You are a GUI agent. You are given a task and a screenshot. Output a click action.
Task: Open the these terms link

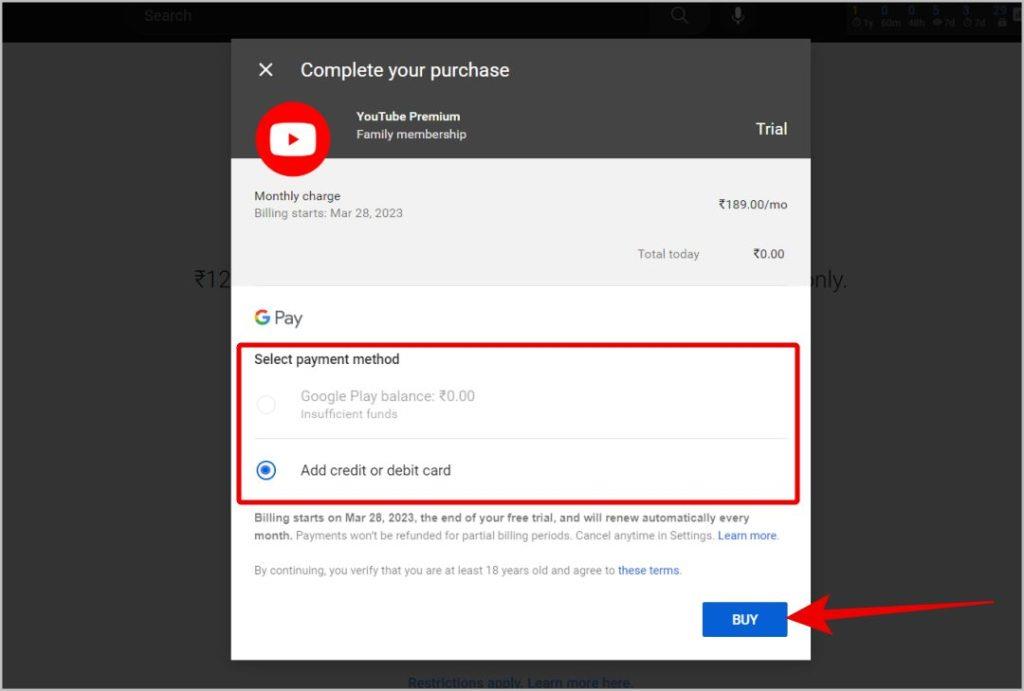[x=648, y=570]
